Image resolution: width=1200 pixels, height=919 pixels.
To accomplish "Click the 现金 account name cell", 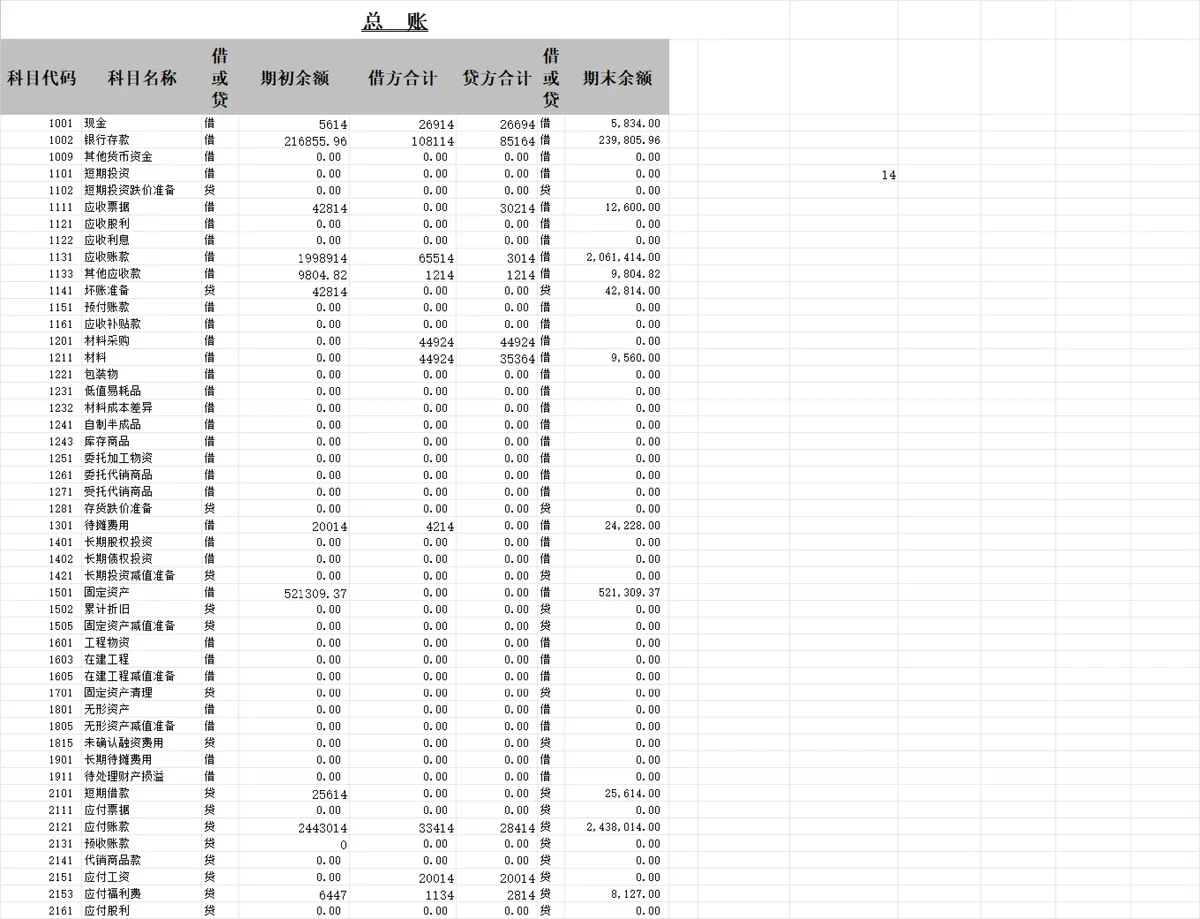I will [96, 123].
